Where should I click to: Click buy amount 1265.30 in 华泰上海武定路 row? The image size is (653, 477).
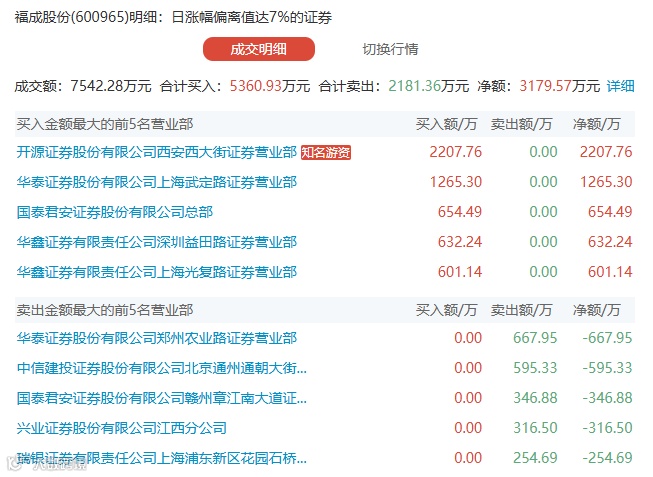point(456,182)
